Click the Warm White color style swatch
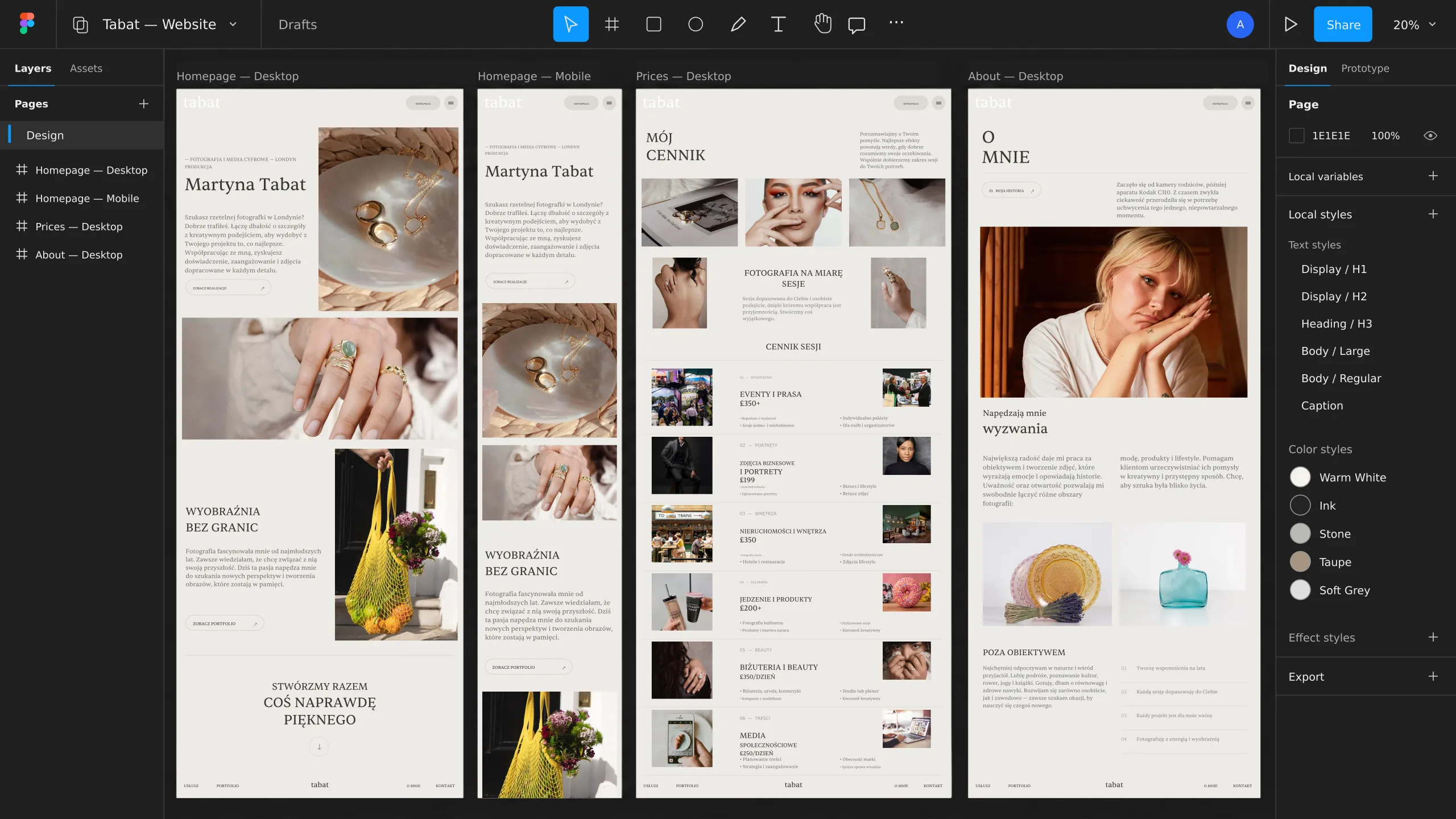Screen dimensions: 1456x819 coord(1300,477)
